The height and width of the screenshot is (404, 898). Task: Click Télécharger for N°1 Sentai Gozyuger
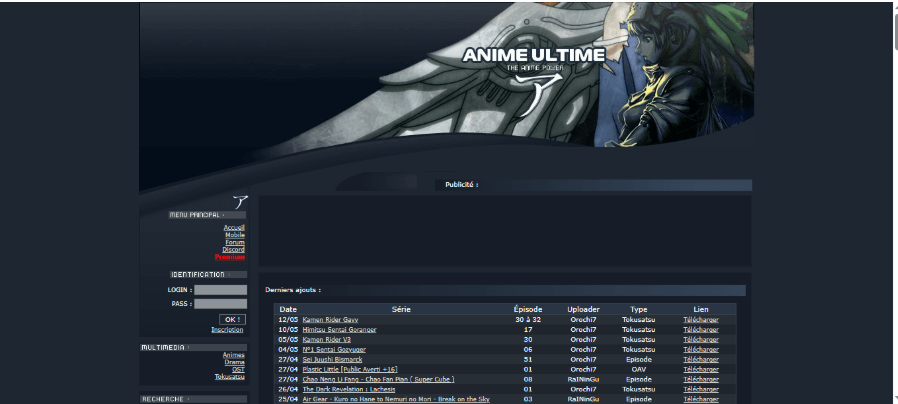[701, 350]
